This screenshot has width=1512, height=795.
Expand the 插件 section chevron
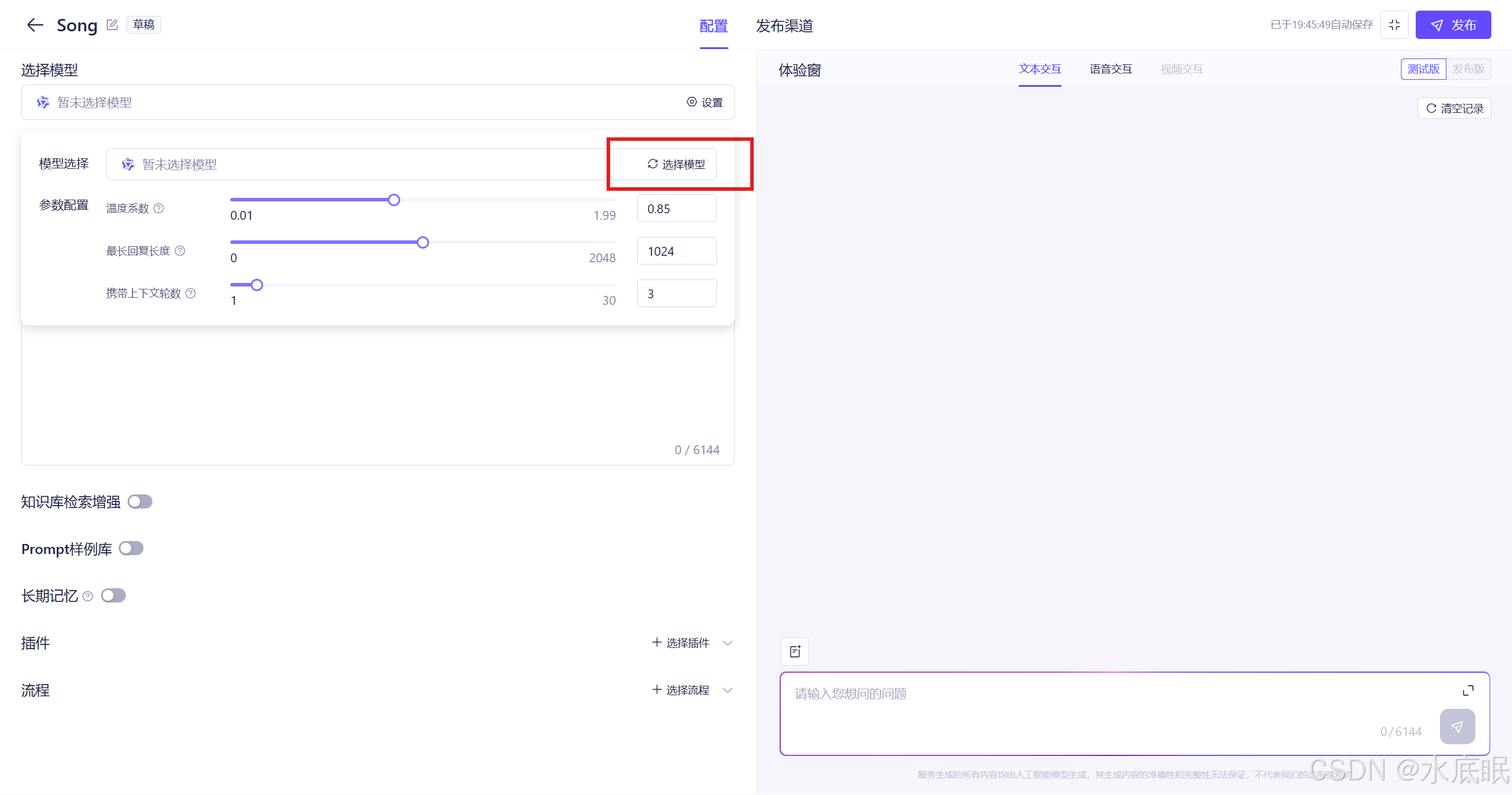click(x=728, y=643)
